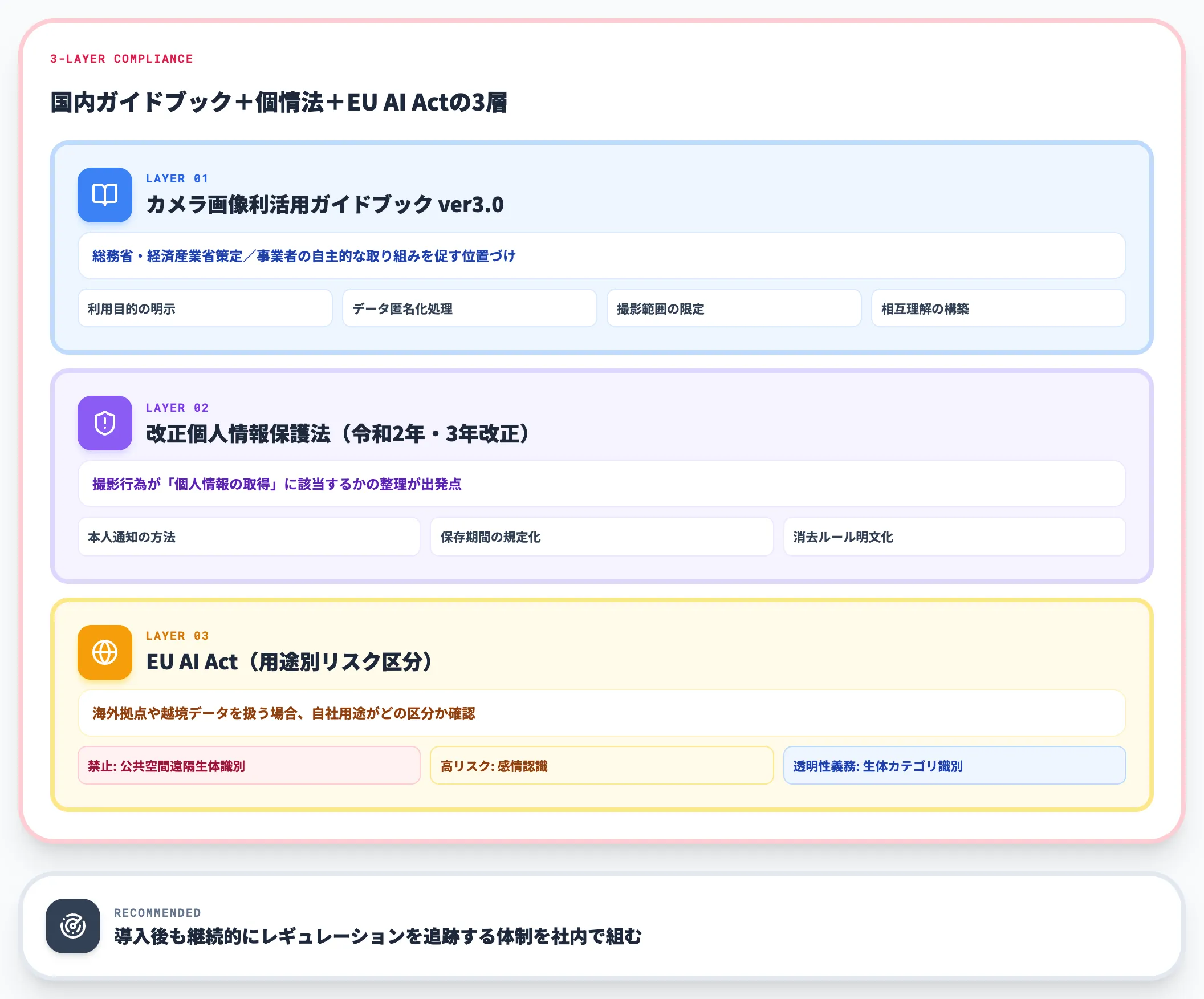Click the 海外拠点や越境データを扱う場合 description box
The image size is (1204, 999).
tap(601, 713)
